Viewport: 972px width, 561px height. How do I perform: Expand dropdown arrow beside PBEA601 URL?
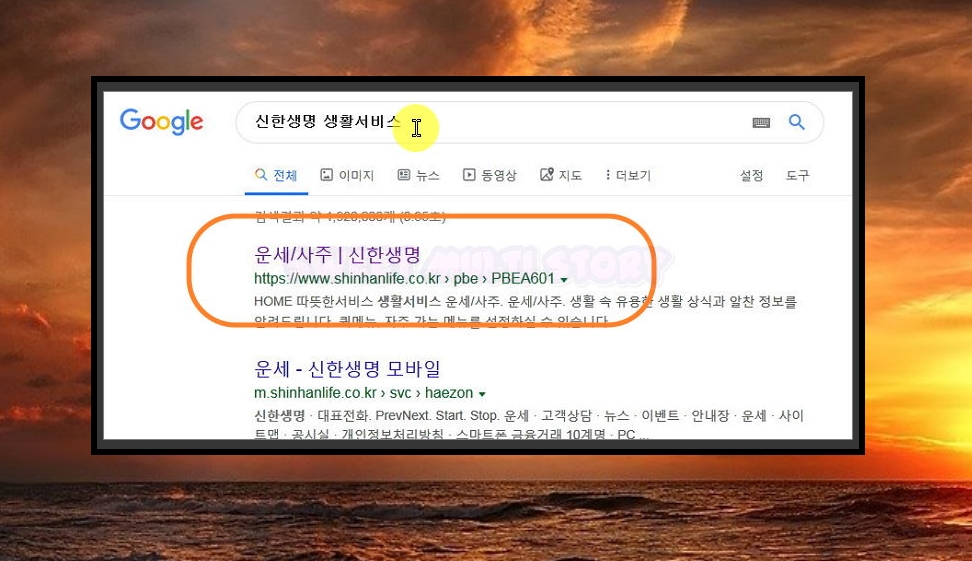point(564,280)
